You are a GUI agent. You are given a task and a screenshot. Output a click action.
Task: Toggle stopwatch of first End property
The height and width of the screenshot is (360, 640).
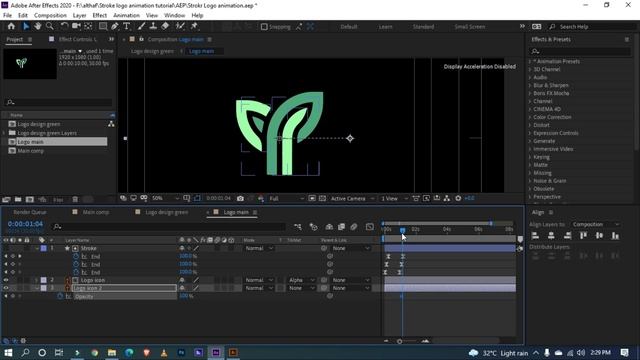[76, 256]
